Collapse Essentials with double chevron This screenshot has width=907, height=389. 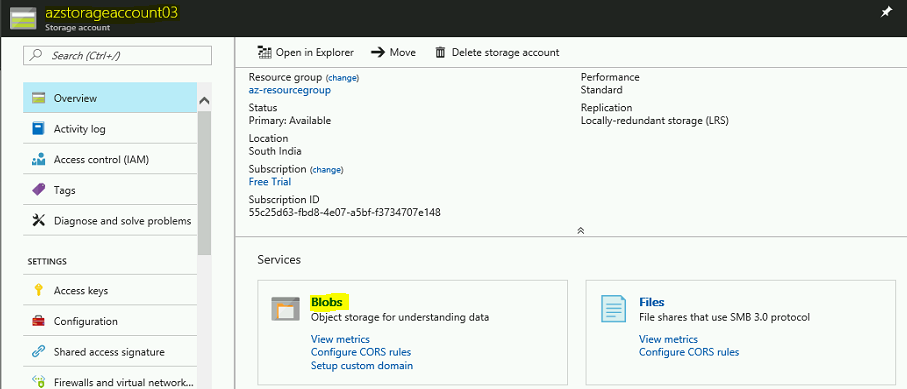click(581, 230)
